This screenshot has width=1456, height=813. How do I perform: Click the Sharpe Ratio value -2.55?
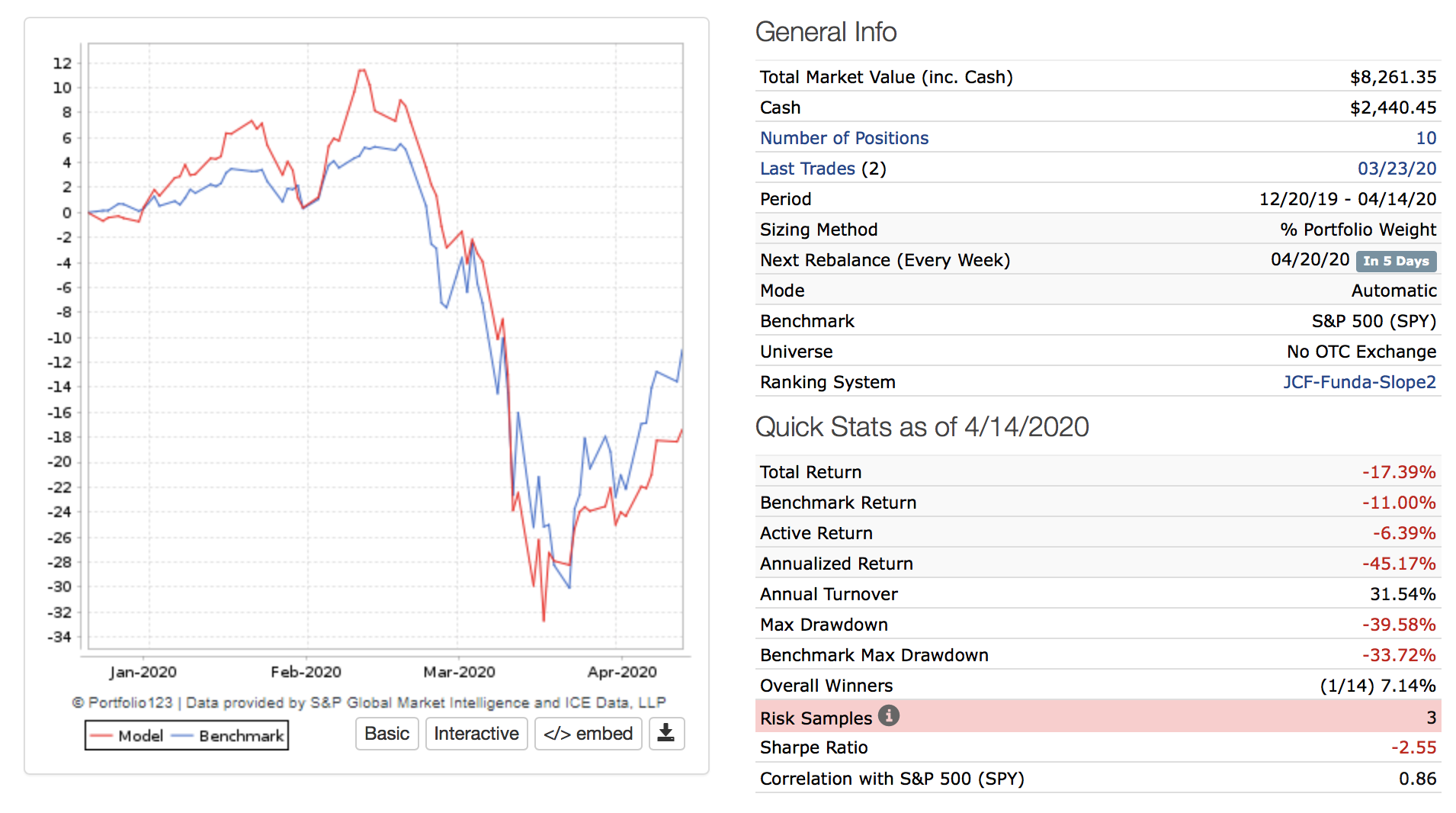coord(1413,747)
